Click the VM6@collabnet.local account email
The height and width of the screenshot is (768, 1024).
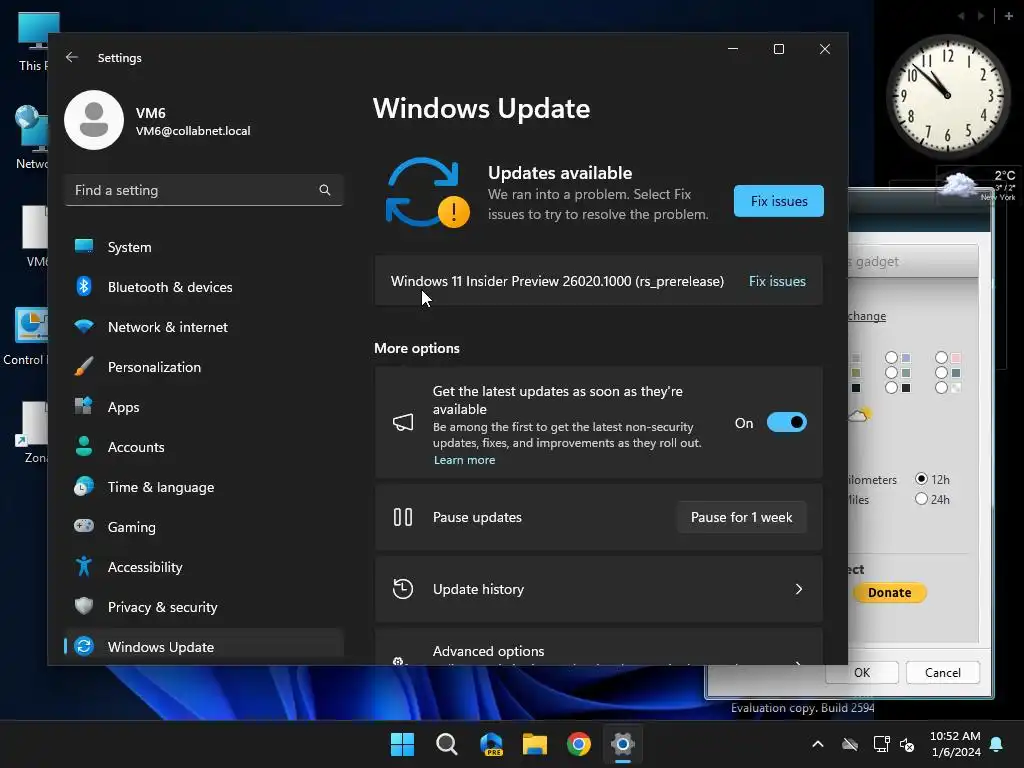(x=193, y=131)
